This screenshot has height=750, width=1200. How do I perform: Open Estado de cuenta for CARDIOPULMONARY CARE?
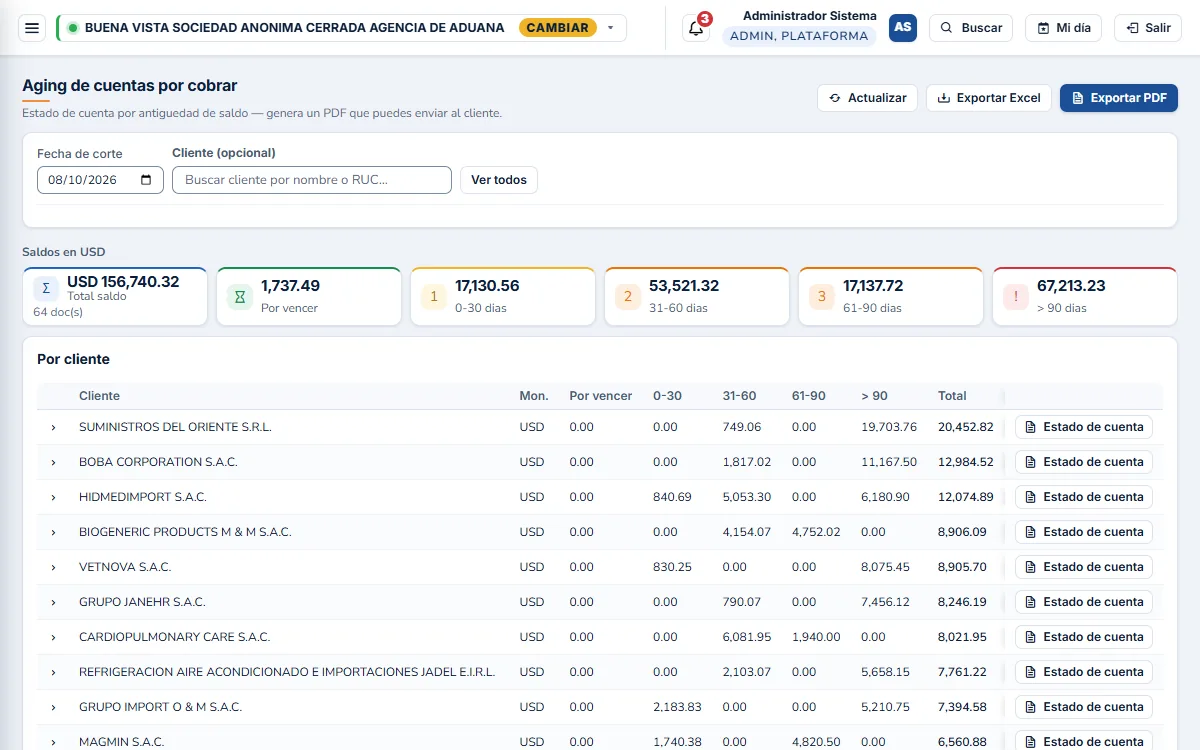(1084, 637)
